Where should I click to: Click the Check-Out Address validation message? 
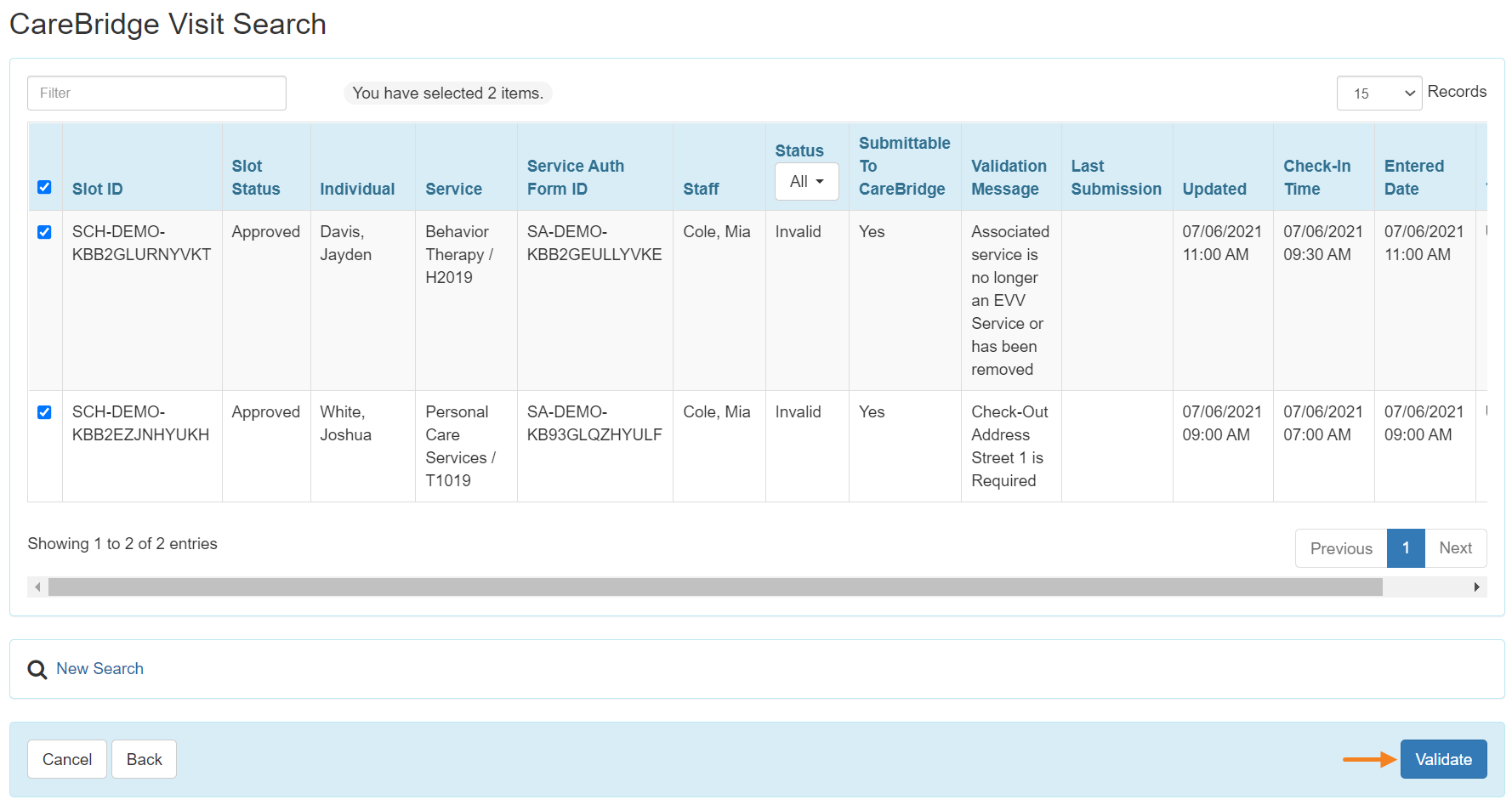[1009, 446]
